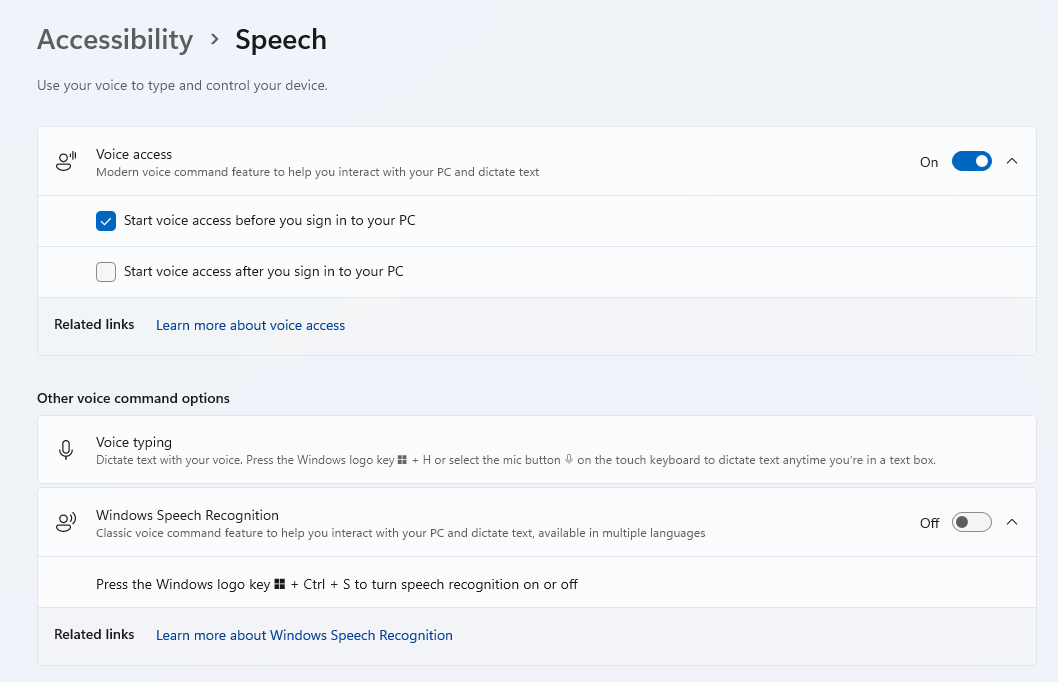Collapse the Windows Speech Recognition section chevron

point(1012,522)
